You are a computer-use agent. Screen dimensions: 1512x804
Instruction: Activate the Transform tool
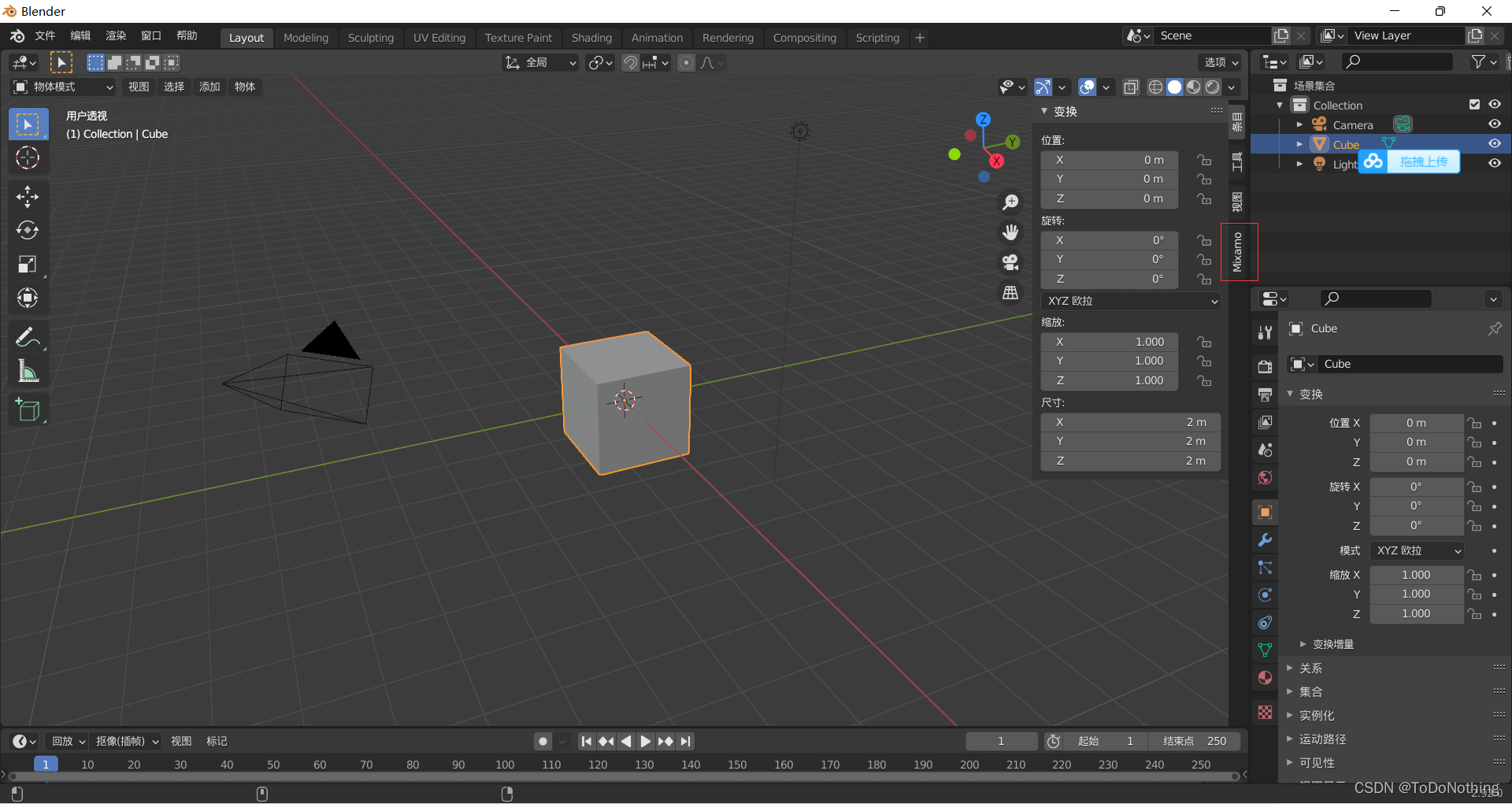point(28,298)
